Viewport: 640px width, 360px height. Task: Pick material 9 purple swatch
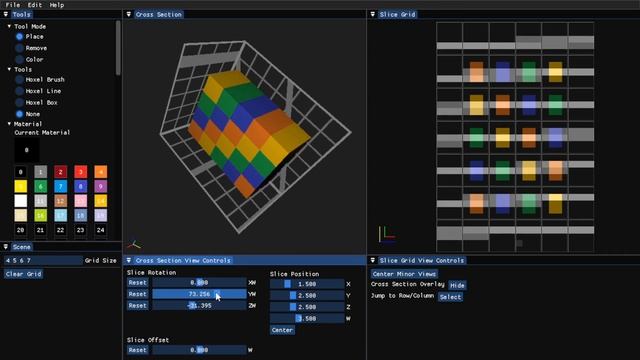coord(100,187)
